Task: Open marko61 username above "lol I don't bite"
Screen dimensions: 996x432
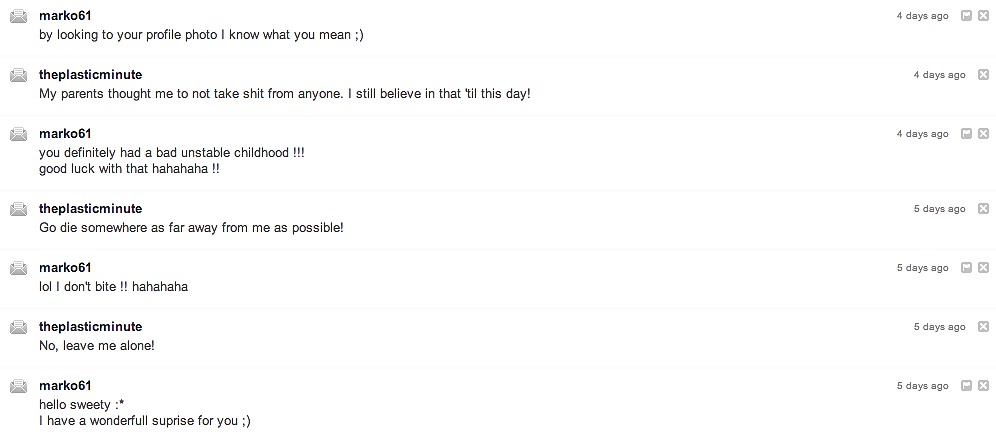Action: (x=65, y=268)
